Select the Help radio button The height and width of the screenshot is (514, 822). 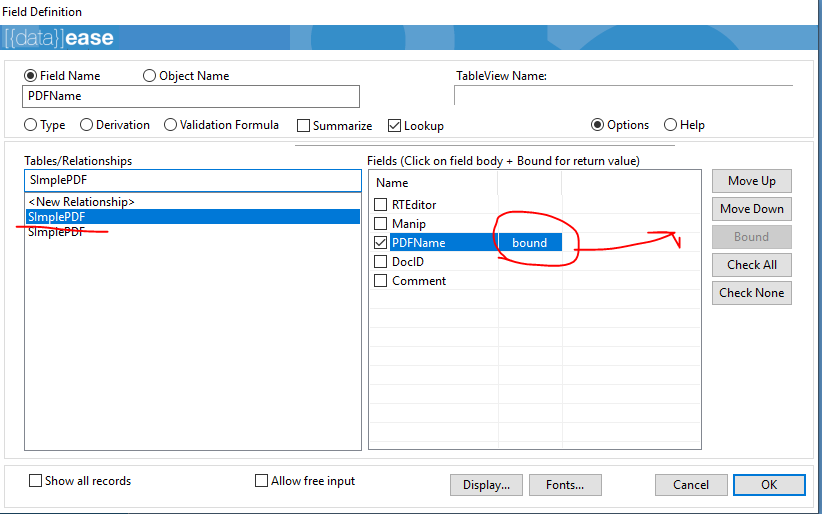[670, 125]
